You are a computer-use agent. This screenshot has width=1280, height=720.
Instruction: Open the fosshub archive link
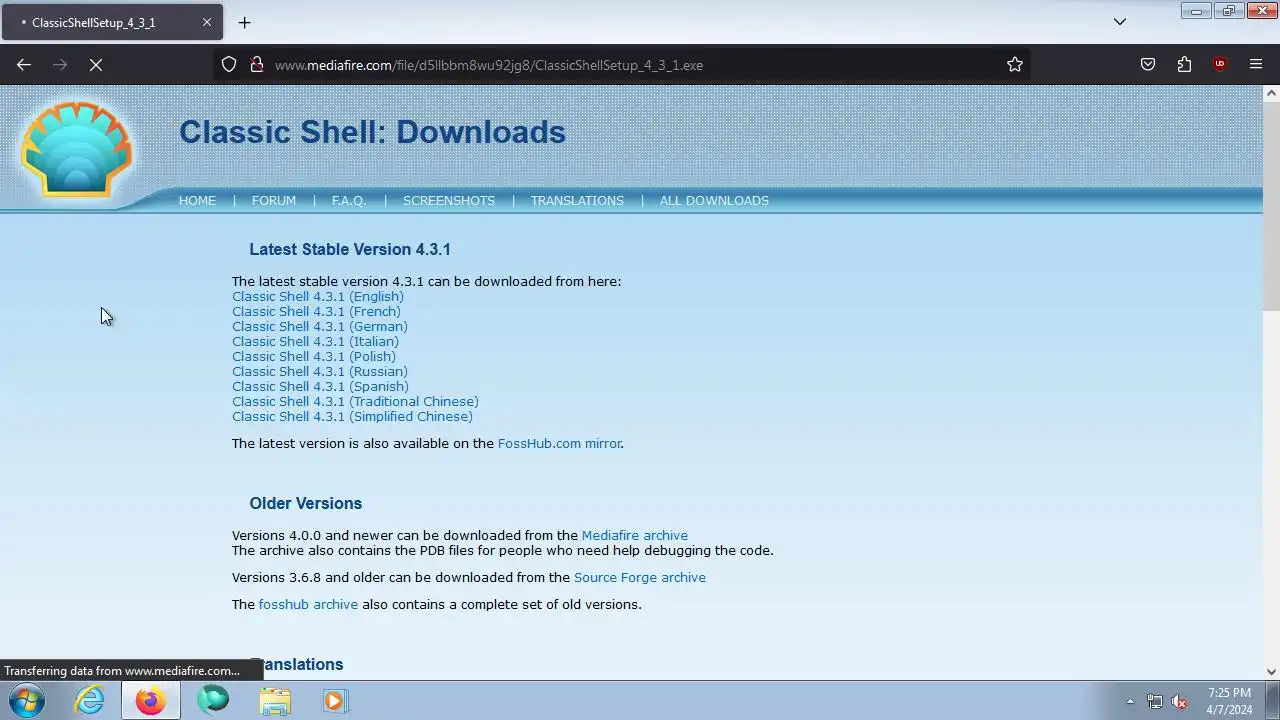click(308, 605)
